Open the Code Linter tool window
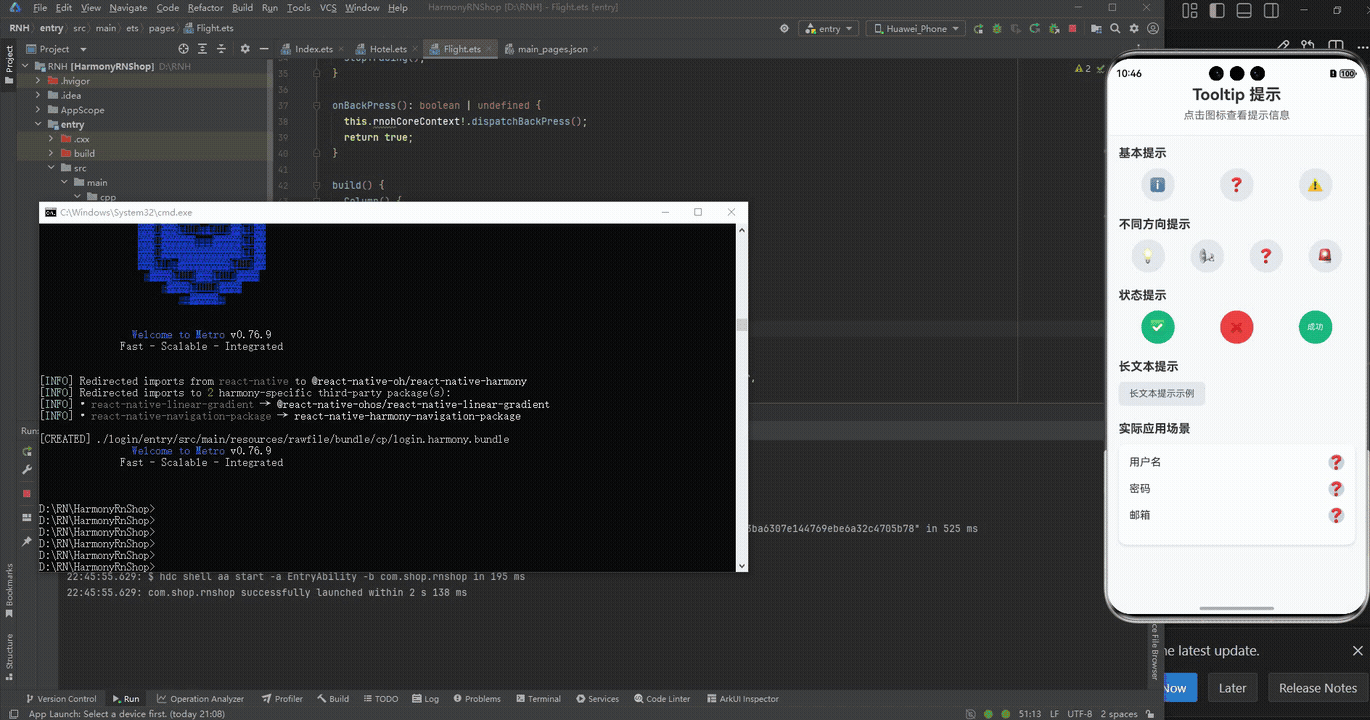The height and width of the screenshot is (720, 1370). point(661,699)
